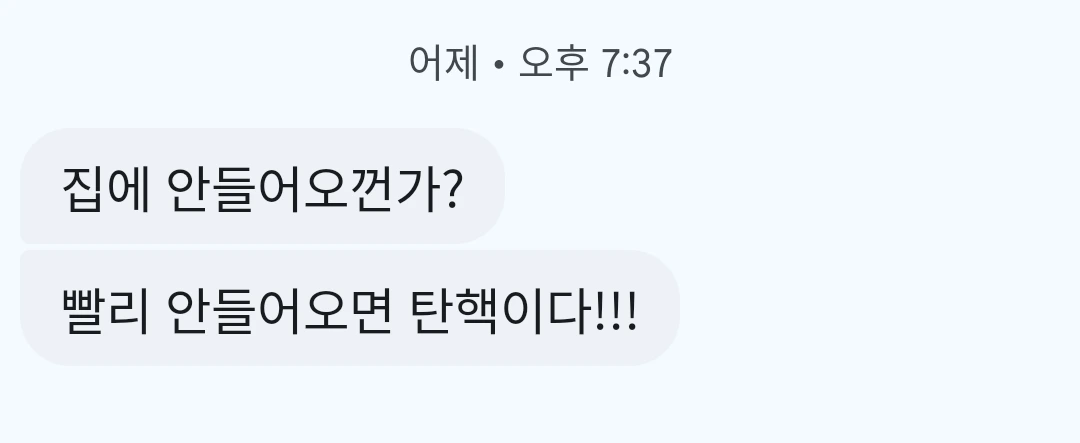Click the word '어제' in the timestamp
Image resolution: width=1080 pixels, height=443 pixels.
coord(444,64)
